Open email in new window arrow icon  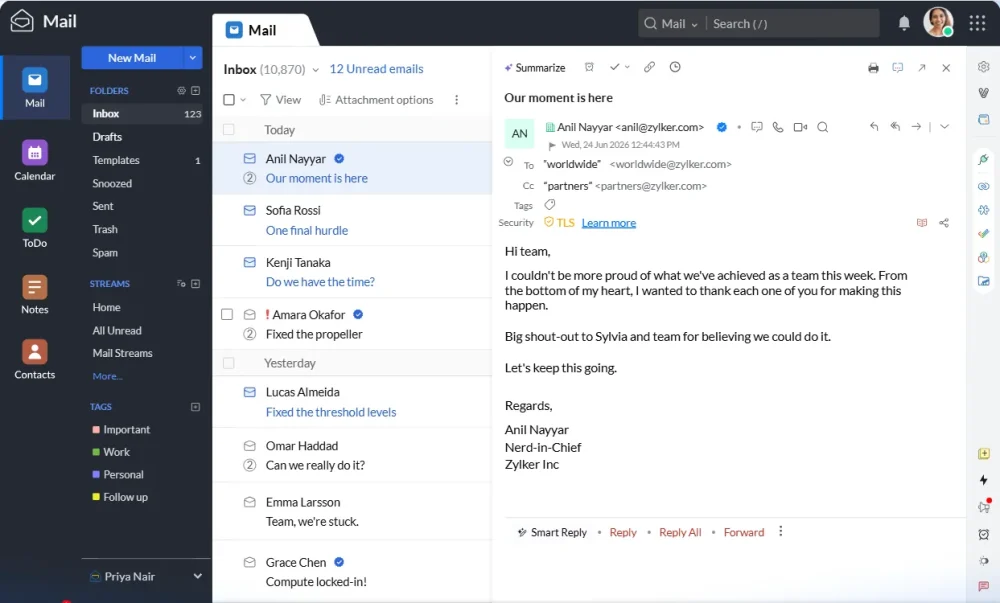coord(922,68)
